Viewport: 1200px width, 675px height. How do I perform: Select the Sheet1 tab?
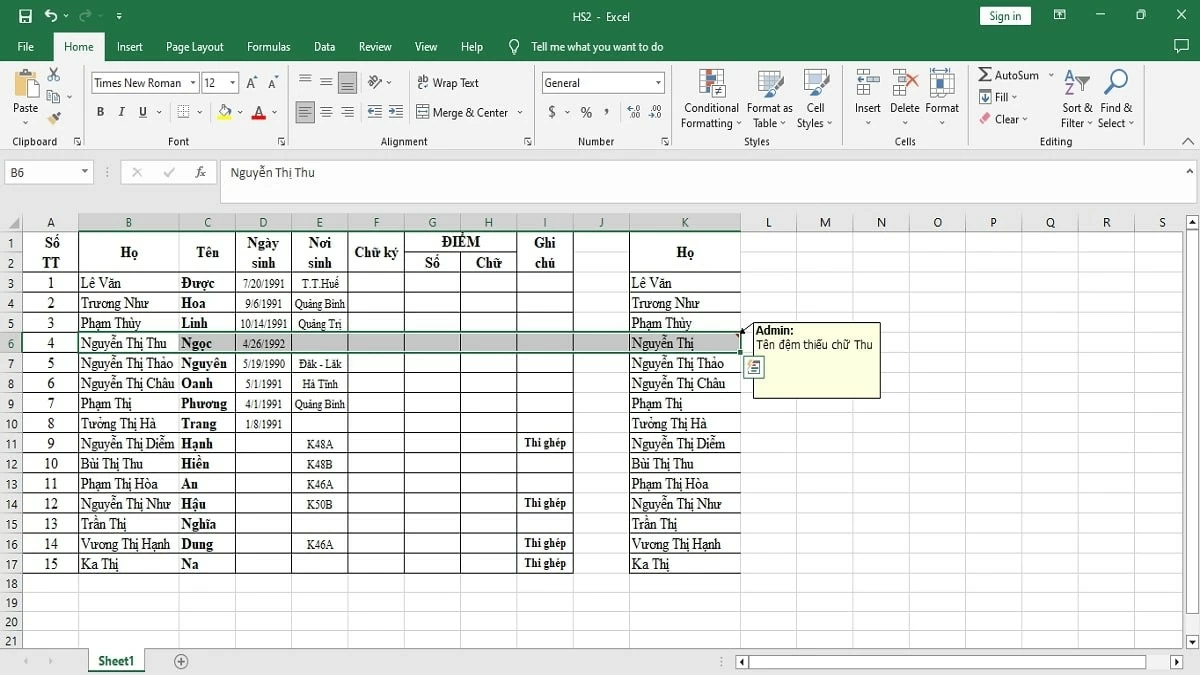coord(115,660)
